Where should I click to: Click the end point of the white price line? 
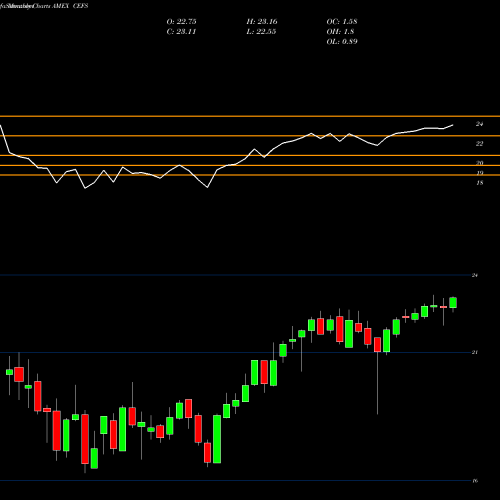pos(453,125)
